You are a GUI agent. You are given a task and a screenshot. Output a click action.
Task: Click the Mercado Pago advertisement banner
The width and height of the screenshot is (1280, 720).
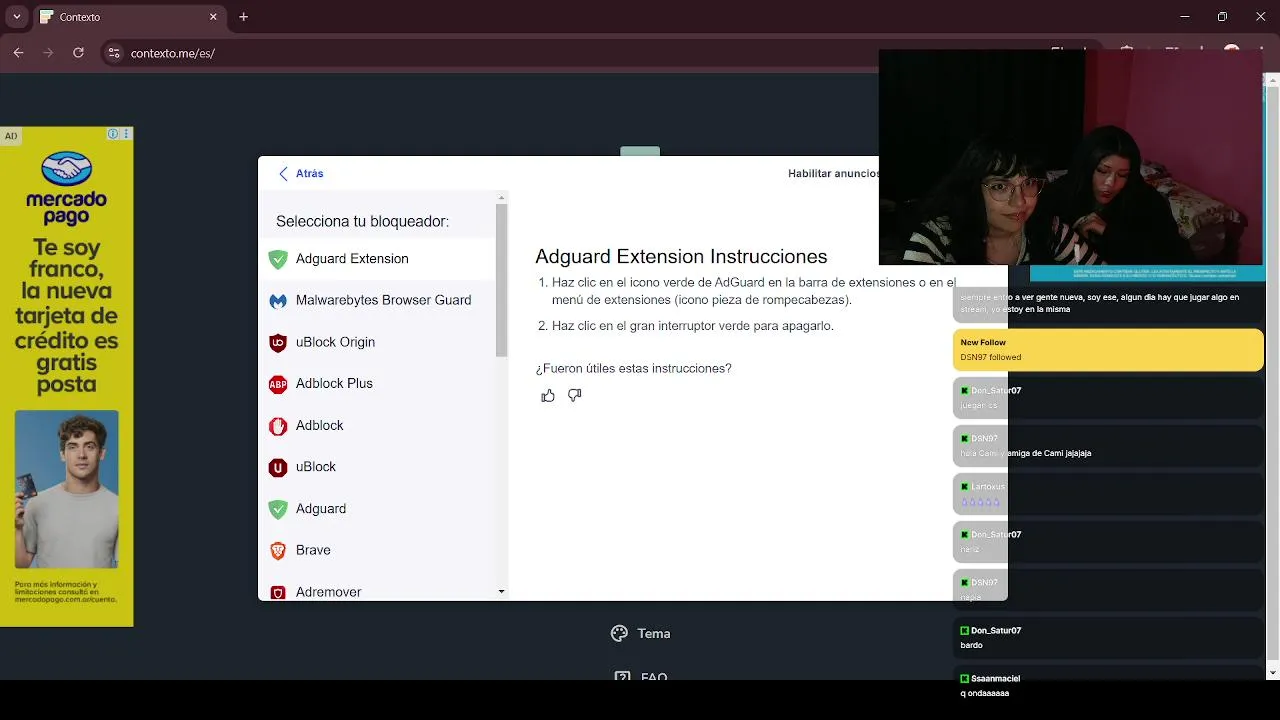[66, 377]
